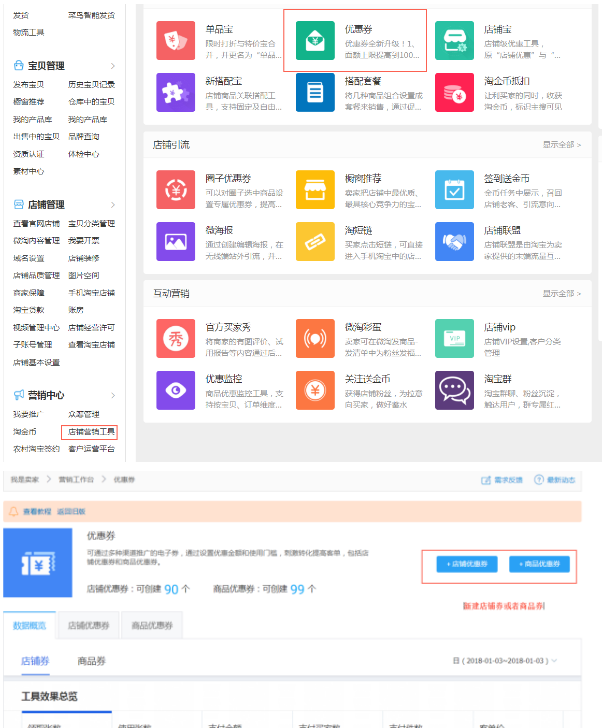Switch to the 商品优惠券 tab

tap(152, 625)
